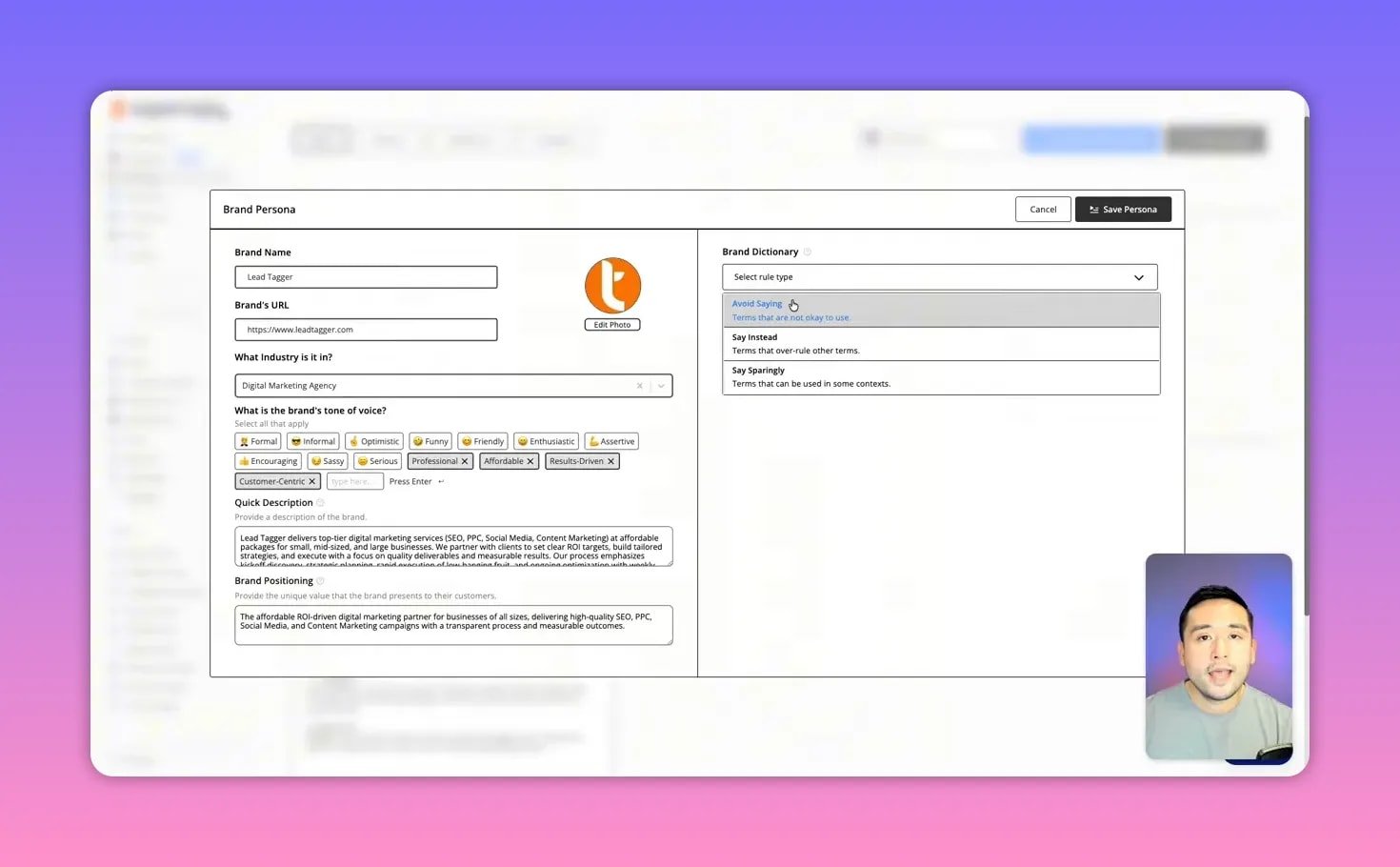Click the Edit Photo button
1400x867 pixels.
(x=611, y=324)
